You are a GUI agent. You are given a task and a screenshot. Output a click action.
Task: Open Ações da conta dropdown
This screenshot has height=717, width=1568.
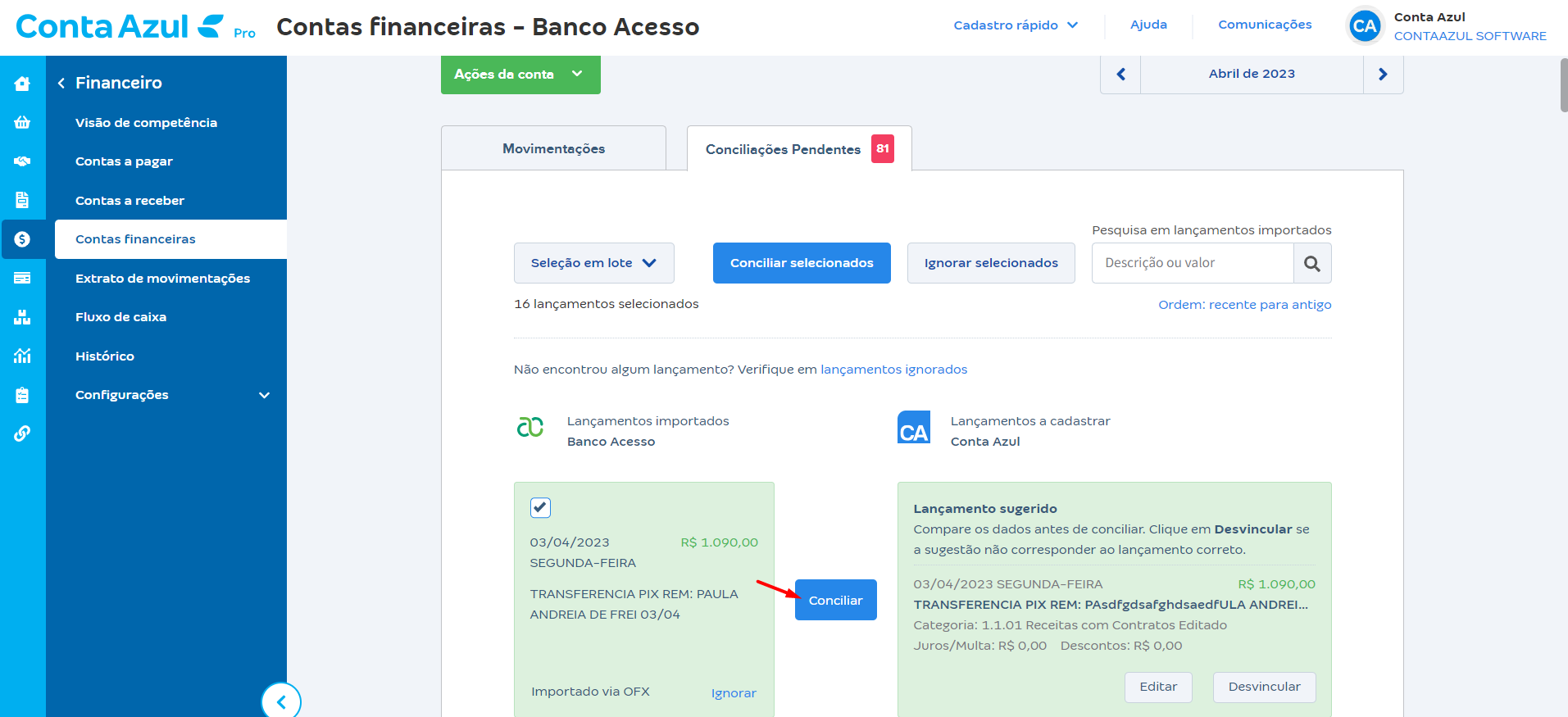point(520,75)
